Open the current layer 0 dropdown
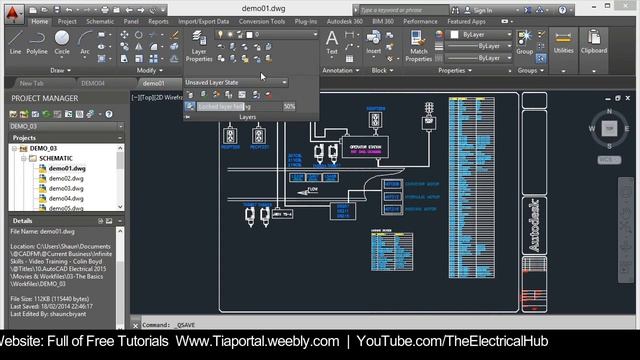The height and width of the screenshot is (360, 640). 267,35
